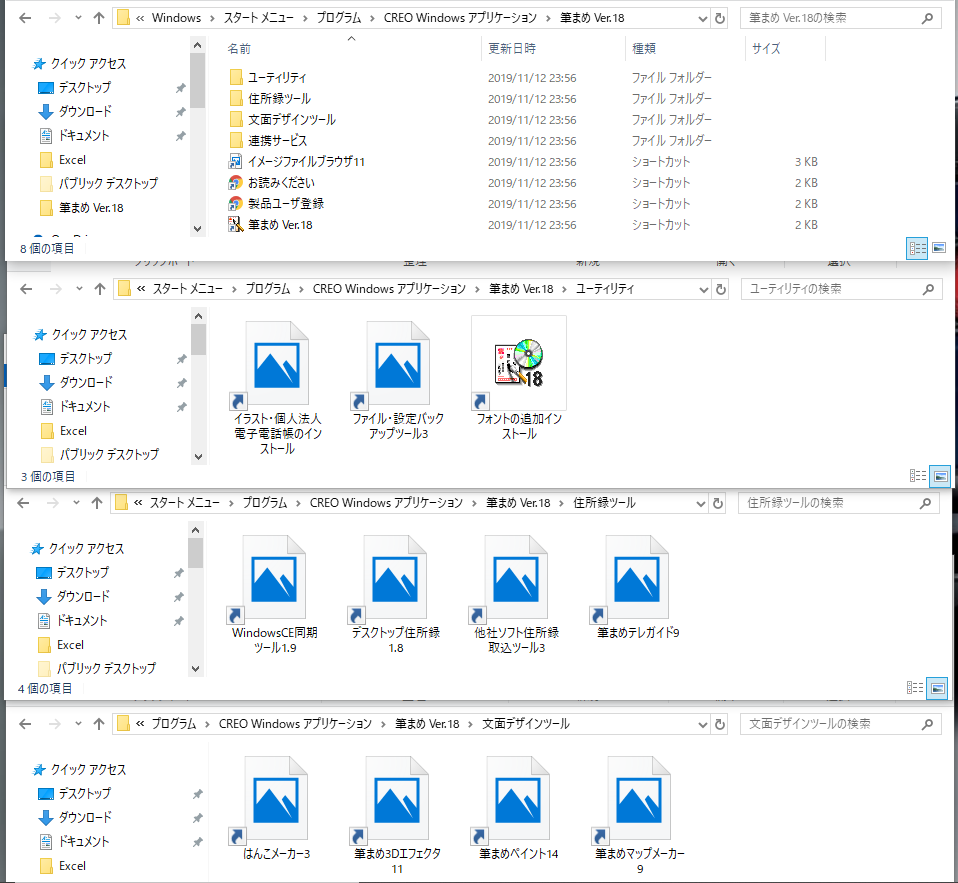This screenshot has height=883, width=958.
Task: Select the 筆まめ Ver.18 shortcut in the file list
Action: pos(280,225)
